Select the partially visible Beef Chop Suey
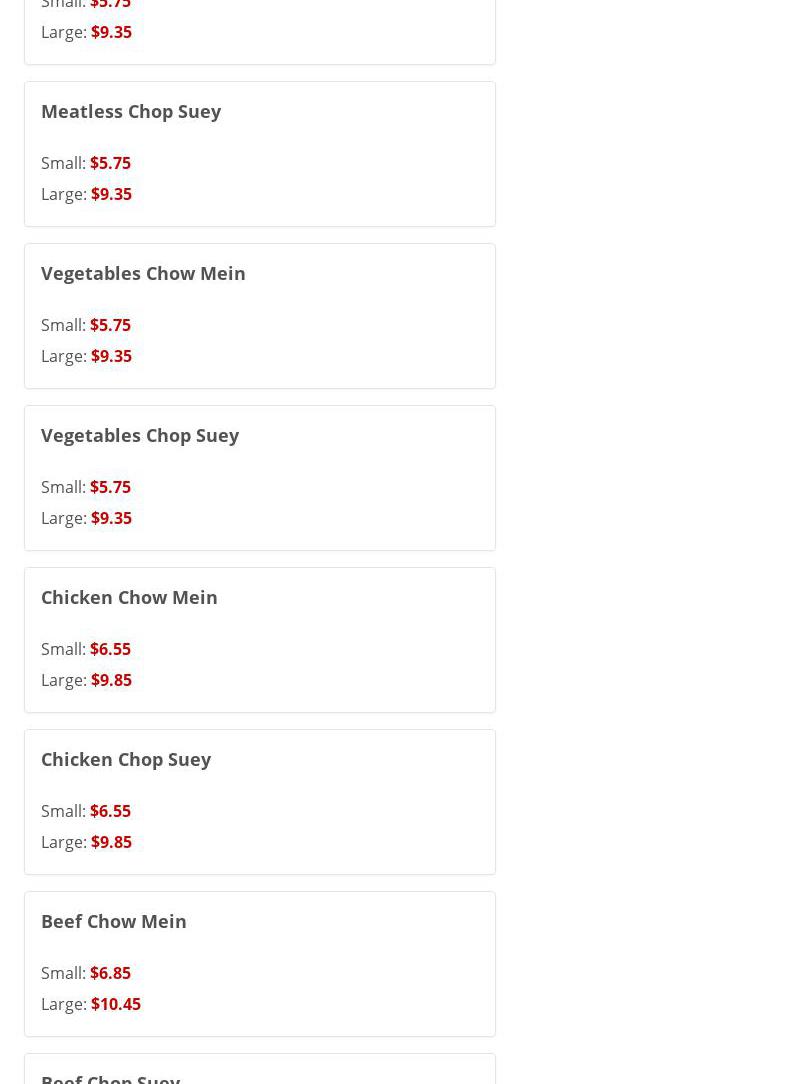The width and height of the screenshot is (785, 1084). [x=111, y=1077]
